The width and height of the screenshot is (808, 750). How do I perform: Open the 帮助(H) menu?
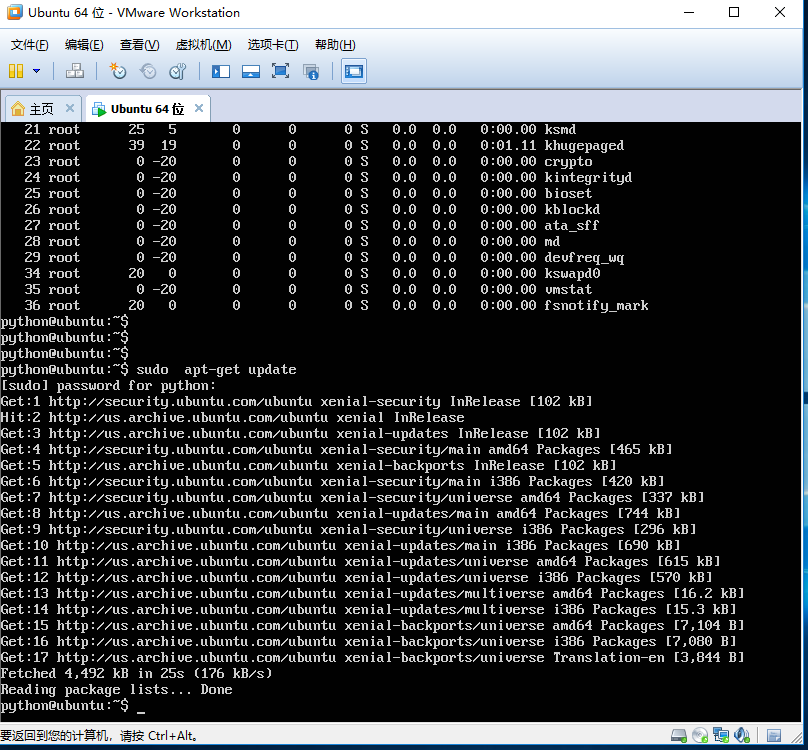pyautogui.click(x=335, y=45)
